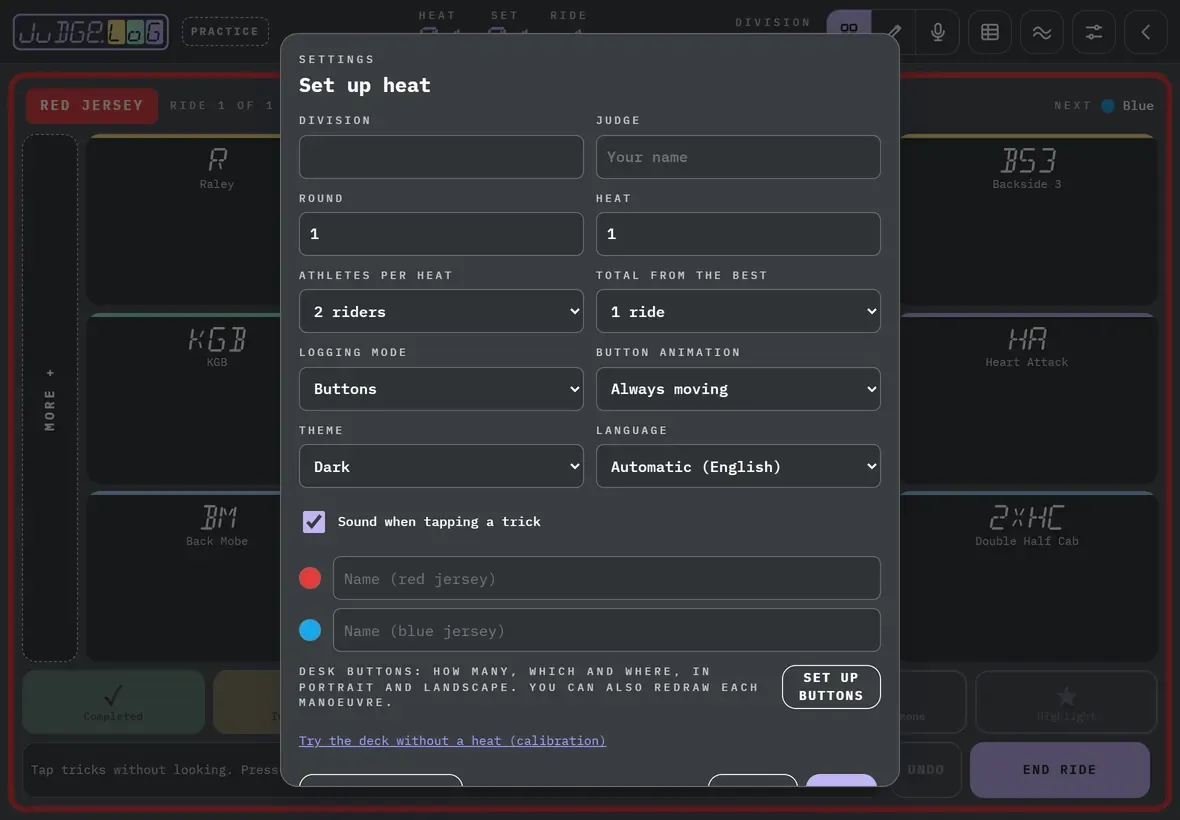Viewport: 1180px width, 820px height.
Task: Click the RED JERSEY label
Action: [x=92, y=105]
